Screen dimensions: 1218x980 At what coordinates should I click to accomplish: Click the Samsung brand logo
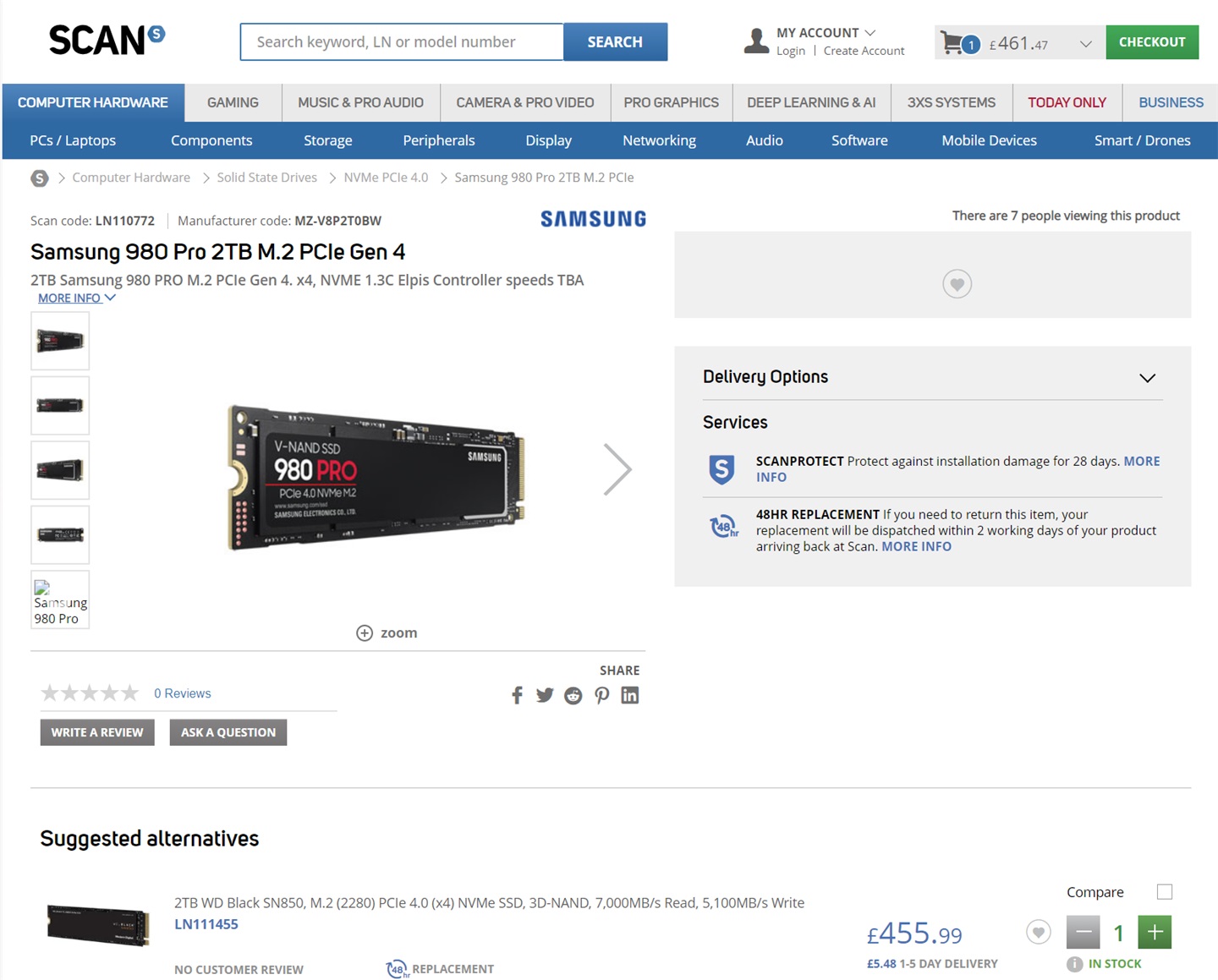pyautogui.click(x=593, y=219)
